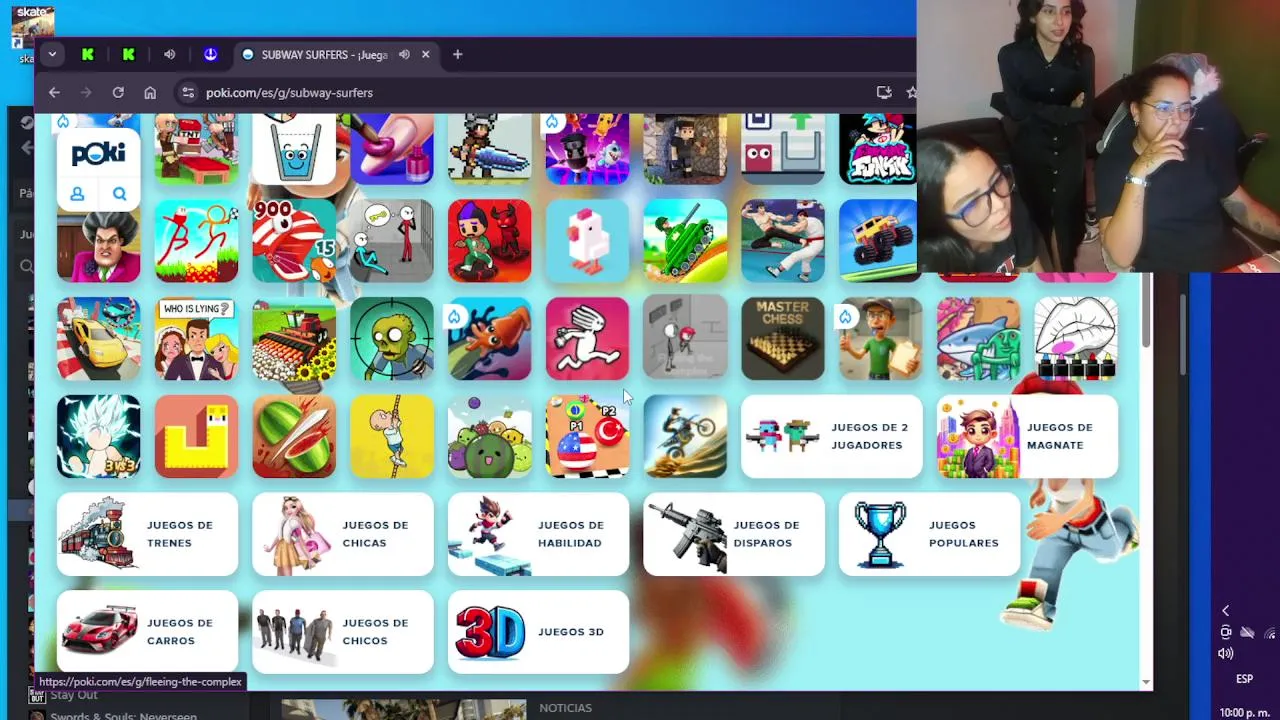Open the yellow snake game thumbnail

[196, 437]
